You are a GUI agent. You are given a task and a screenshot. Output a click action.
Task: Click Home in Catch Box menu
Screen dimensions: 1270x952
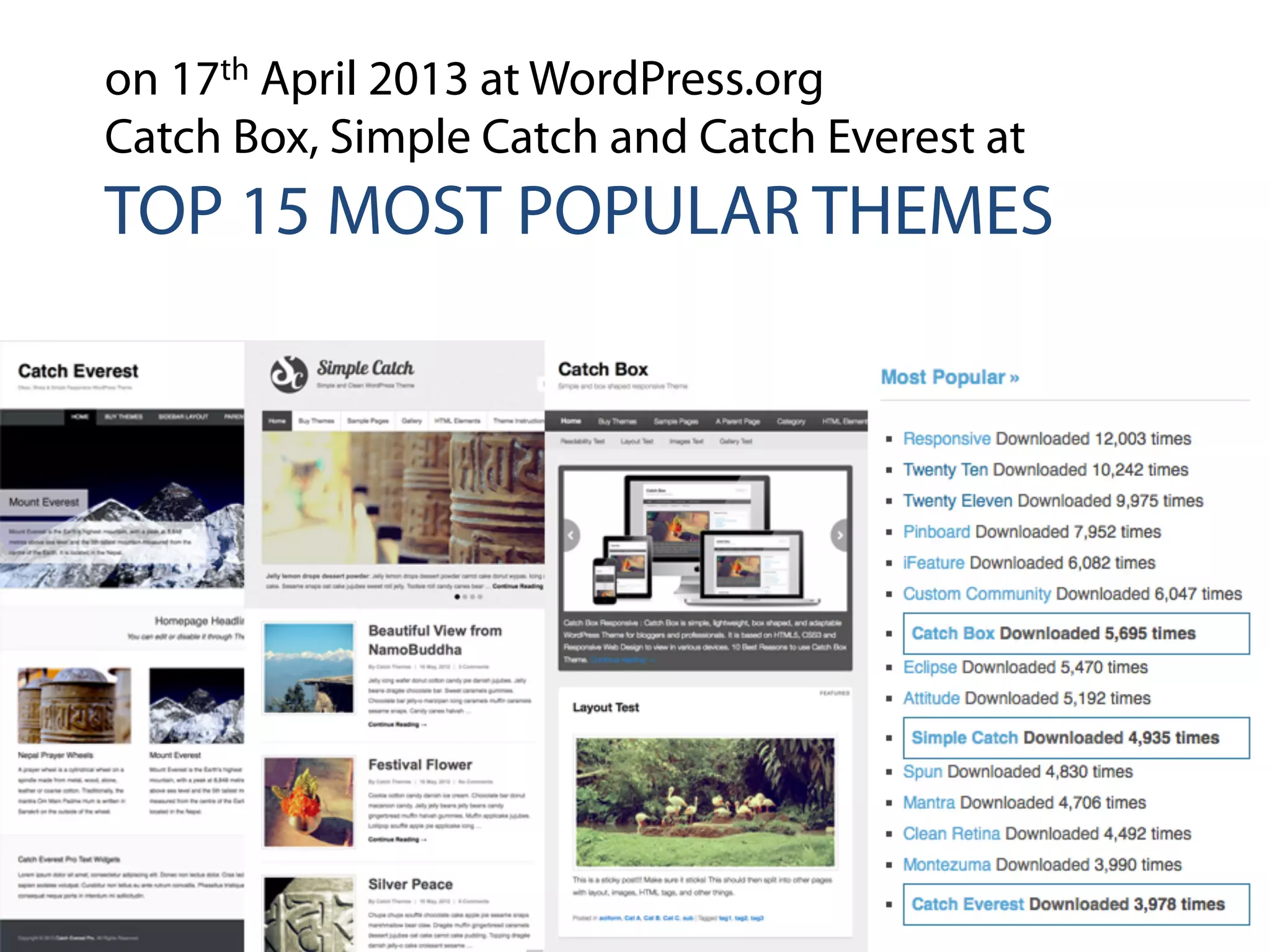point(571,421)
